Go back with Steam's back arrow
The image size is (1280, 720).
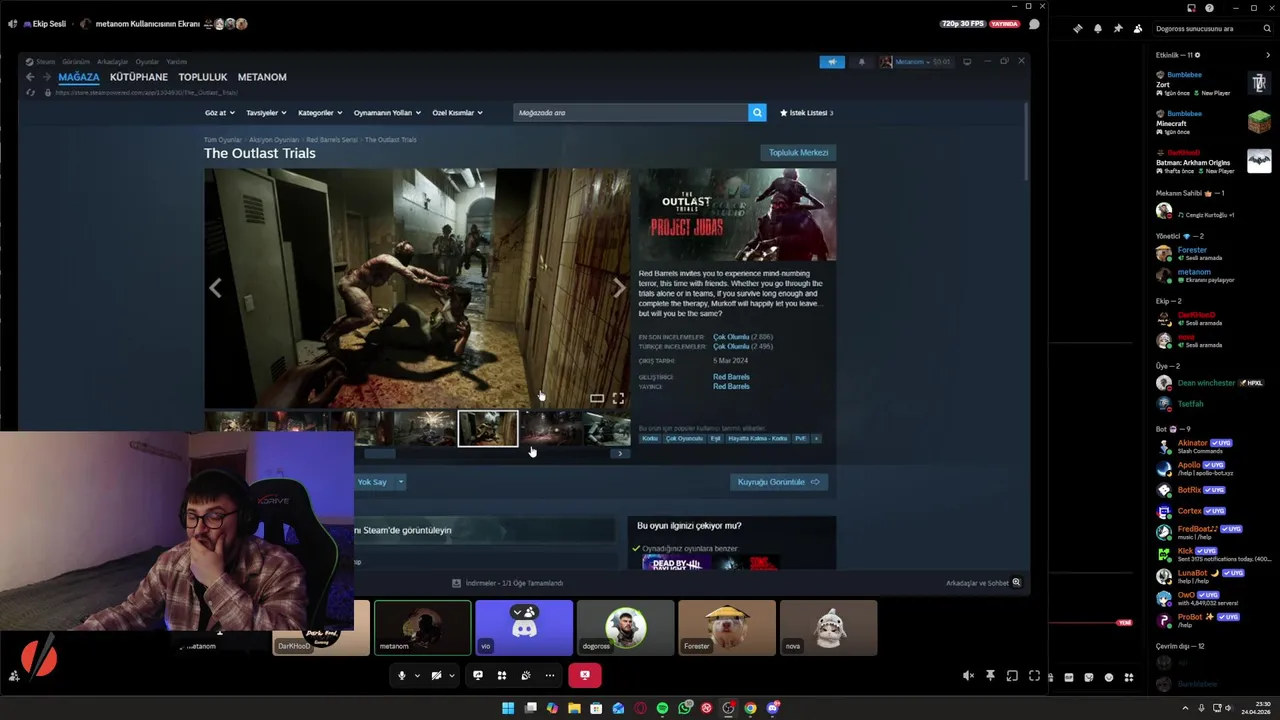[x=30, y=77]
